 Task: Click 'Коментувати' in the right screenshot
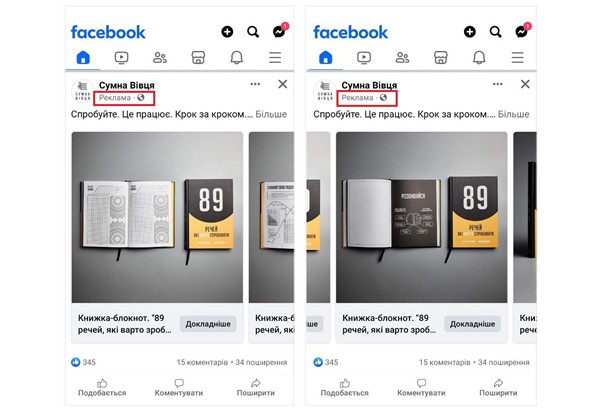421,388
